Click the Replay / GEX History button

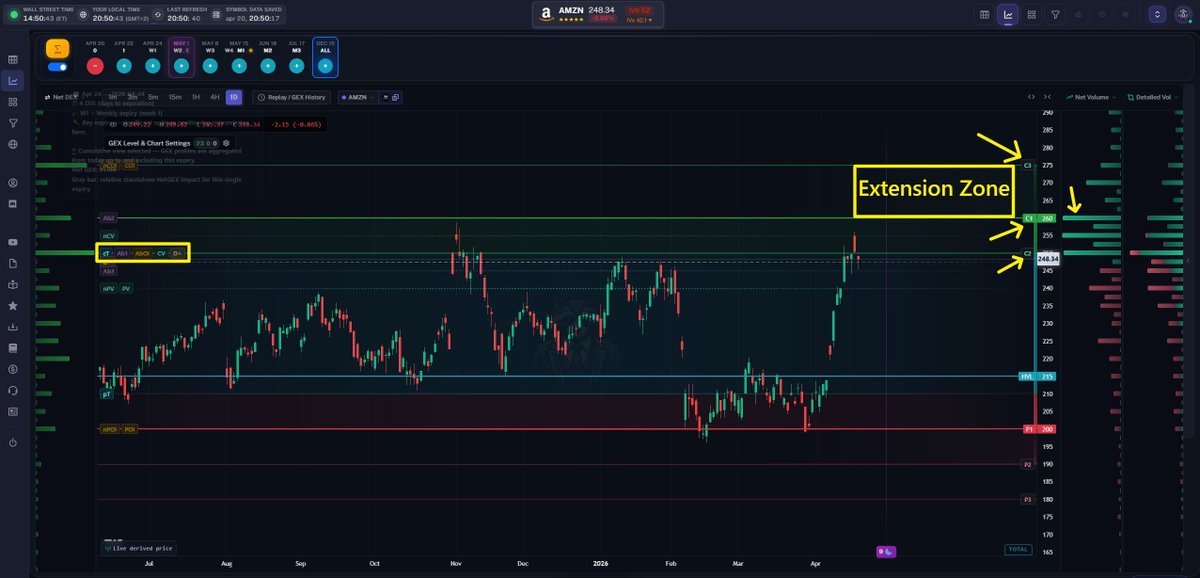(291, 97)
